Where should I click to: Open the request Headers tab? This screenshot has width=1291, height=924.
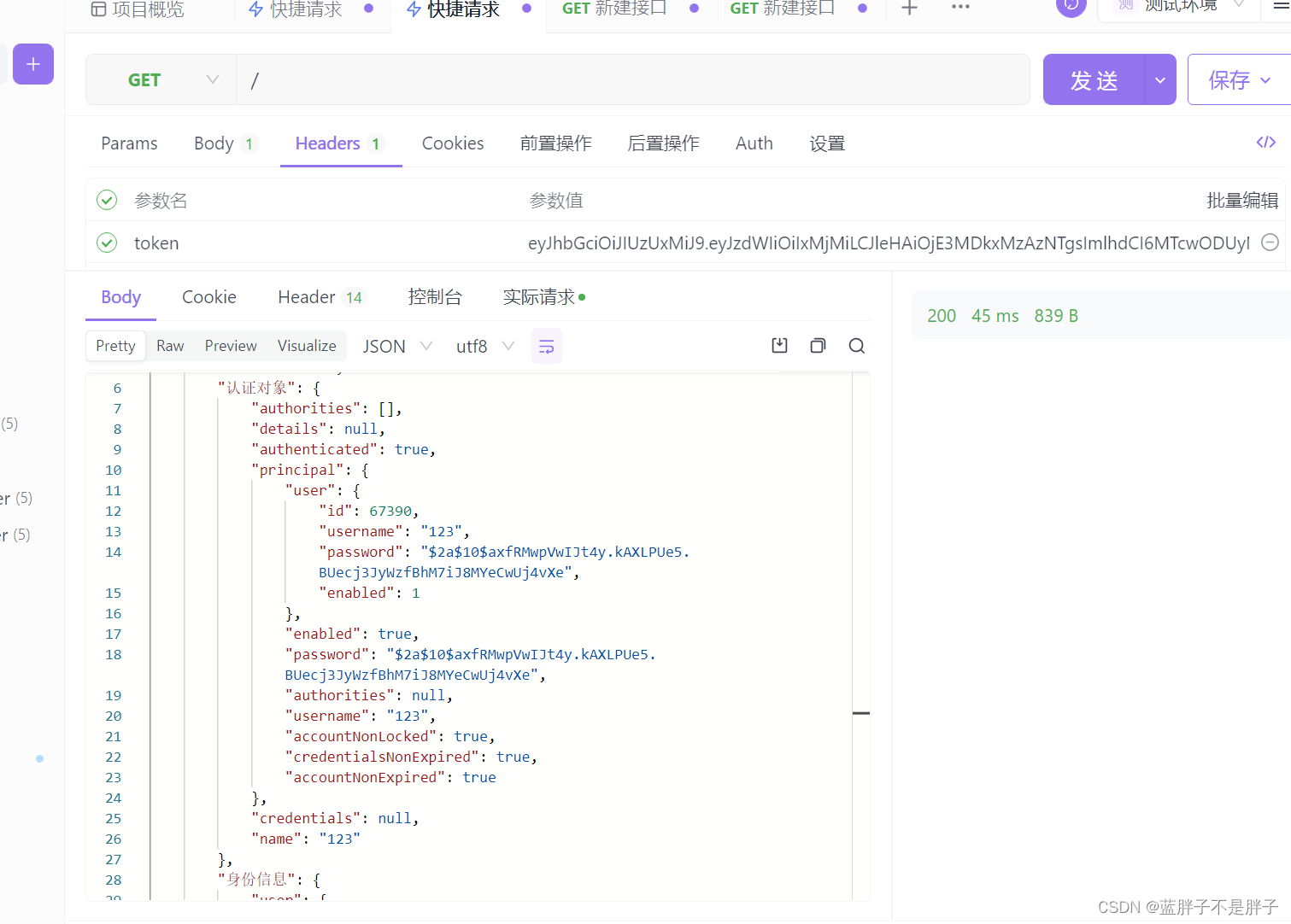tap(340, 143)
